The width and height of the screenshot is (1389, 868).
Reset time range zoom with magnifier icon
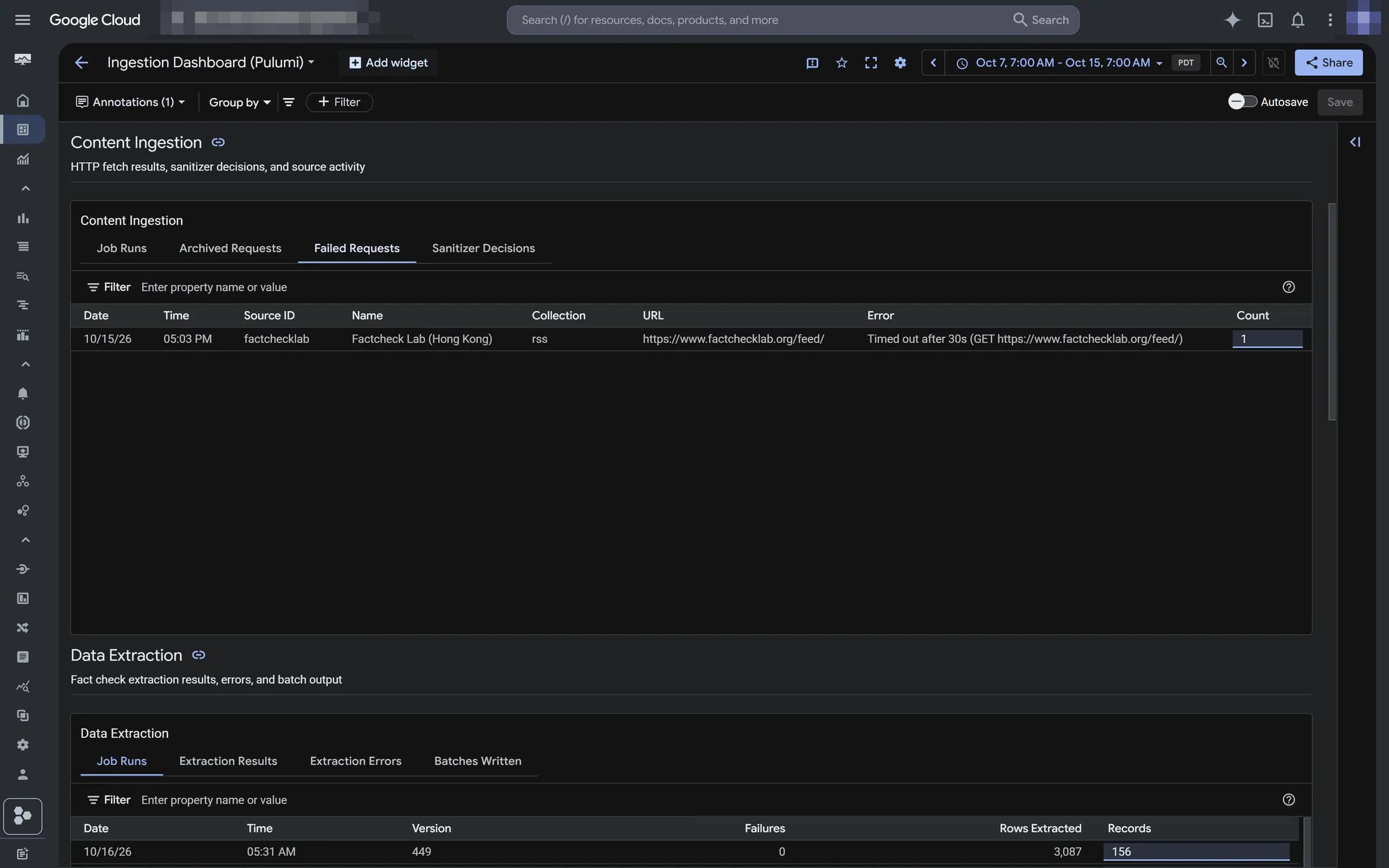point(1221,62)
